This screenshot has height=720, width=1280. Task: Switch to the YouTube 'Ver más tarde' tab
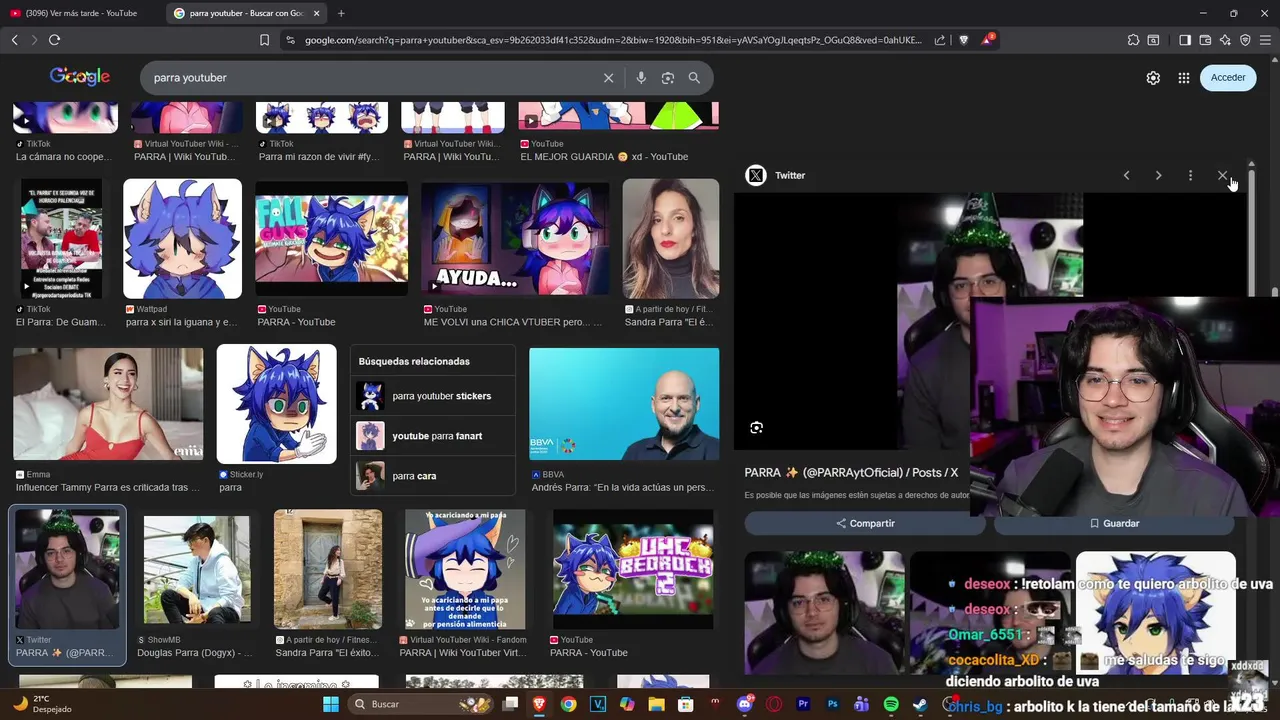[80, 13]
